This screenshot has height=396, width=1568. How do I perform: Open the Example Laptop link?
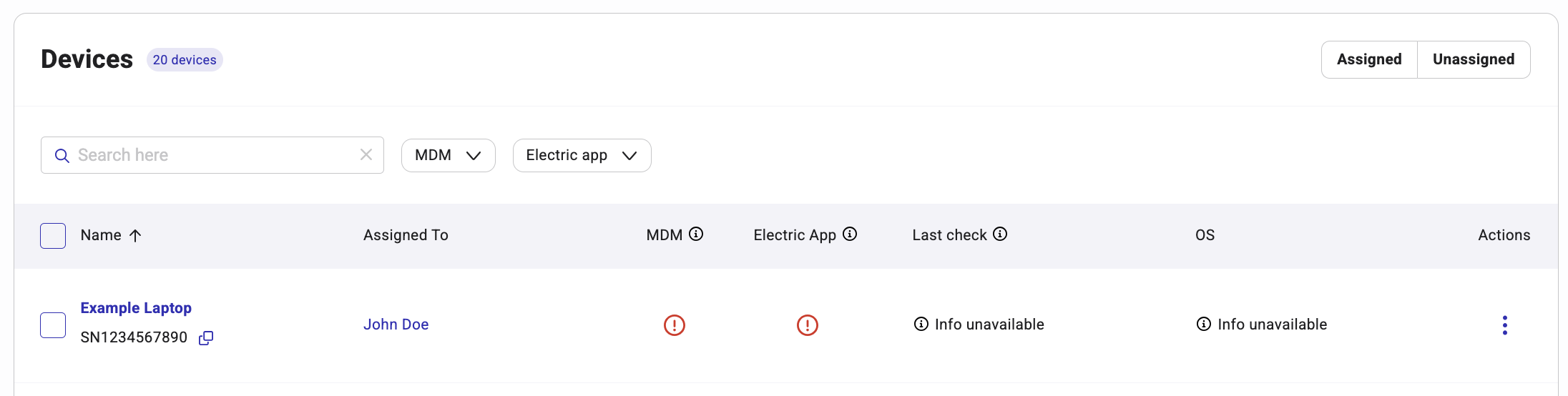(136, 308)
